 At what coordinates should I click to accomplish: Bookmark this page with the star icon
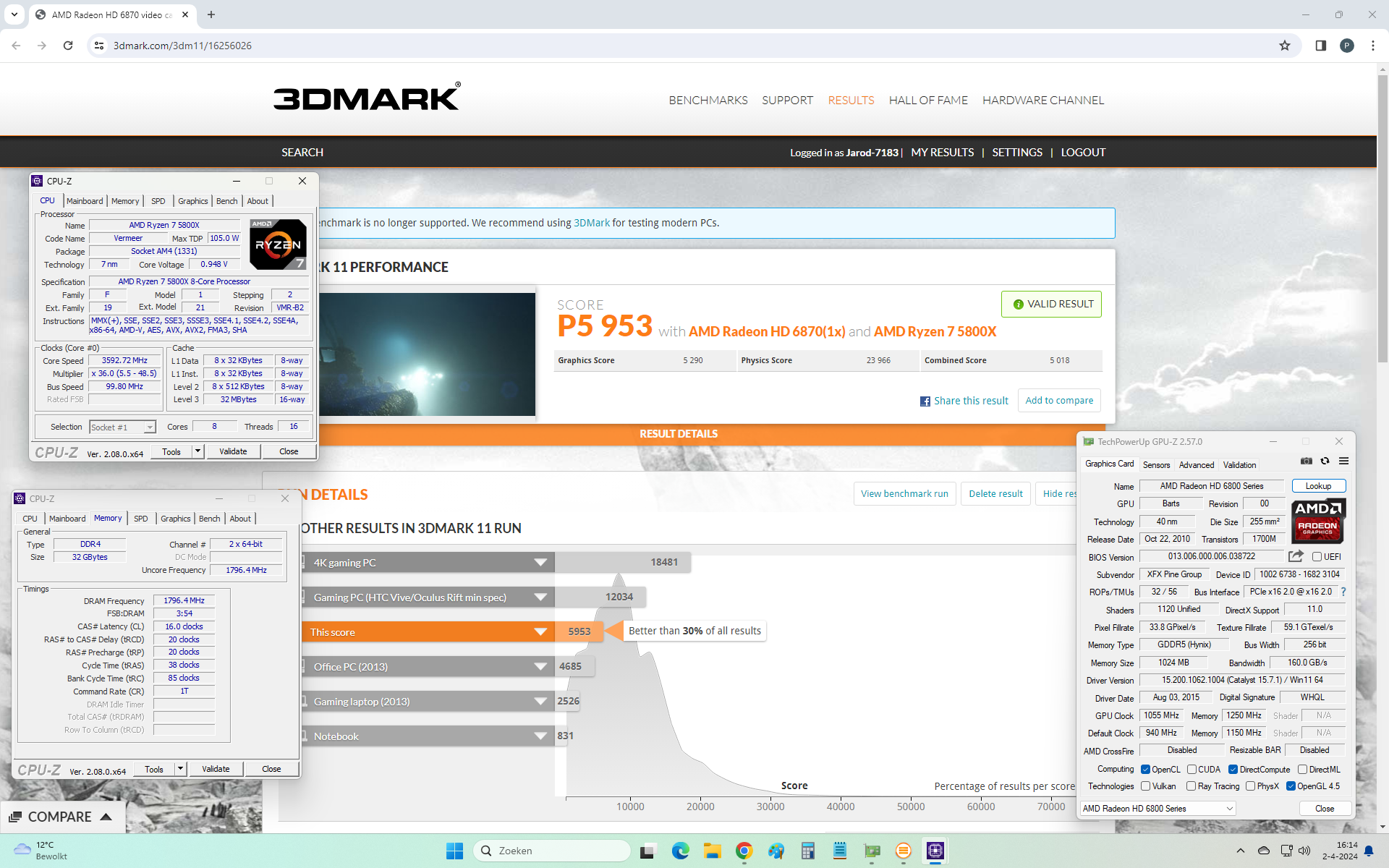[1285, 46]
